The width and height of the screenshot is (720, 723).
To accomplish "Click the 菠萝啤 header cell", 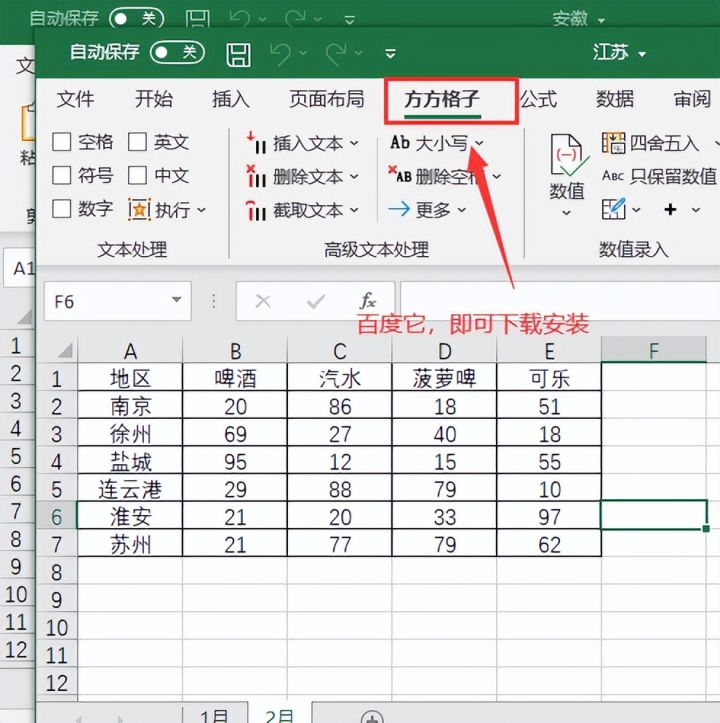I will click(x=444, y=377).
